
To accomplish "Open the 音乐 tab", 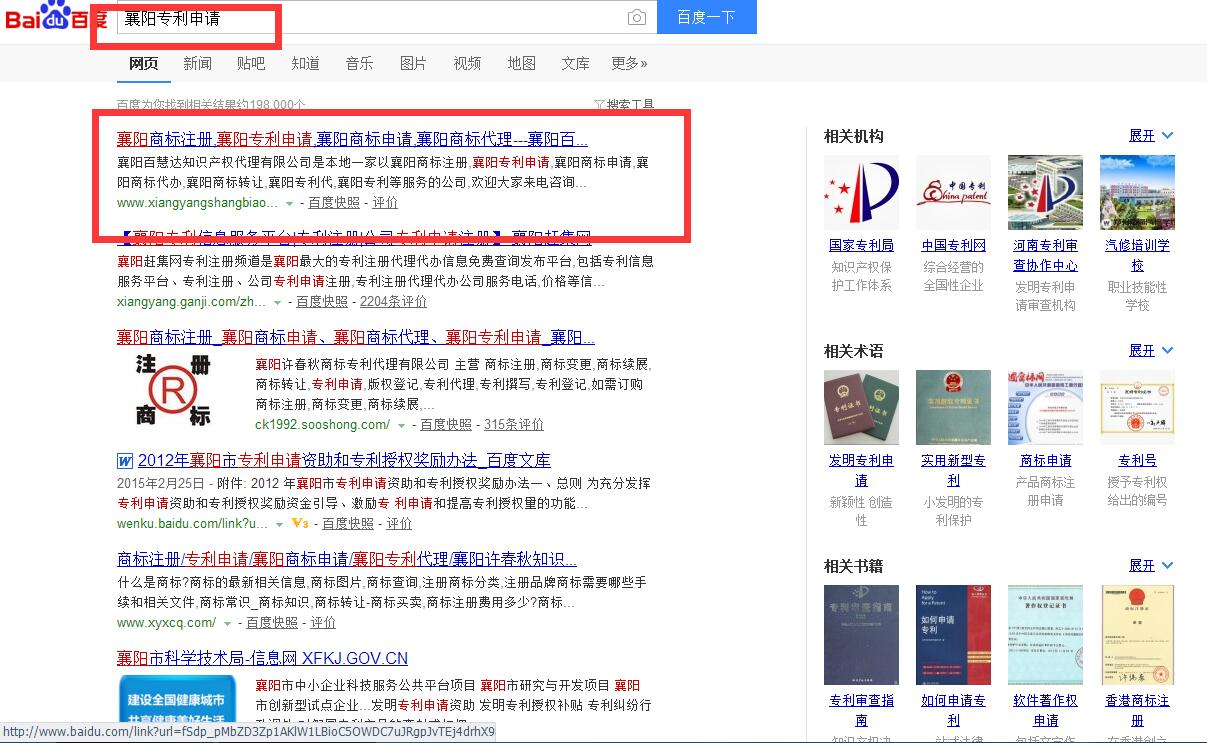I will pyautogui.click(x=359, y=63).
